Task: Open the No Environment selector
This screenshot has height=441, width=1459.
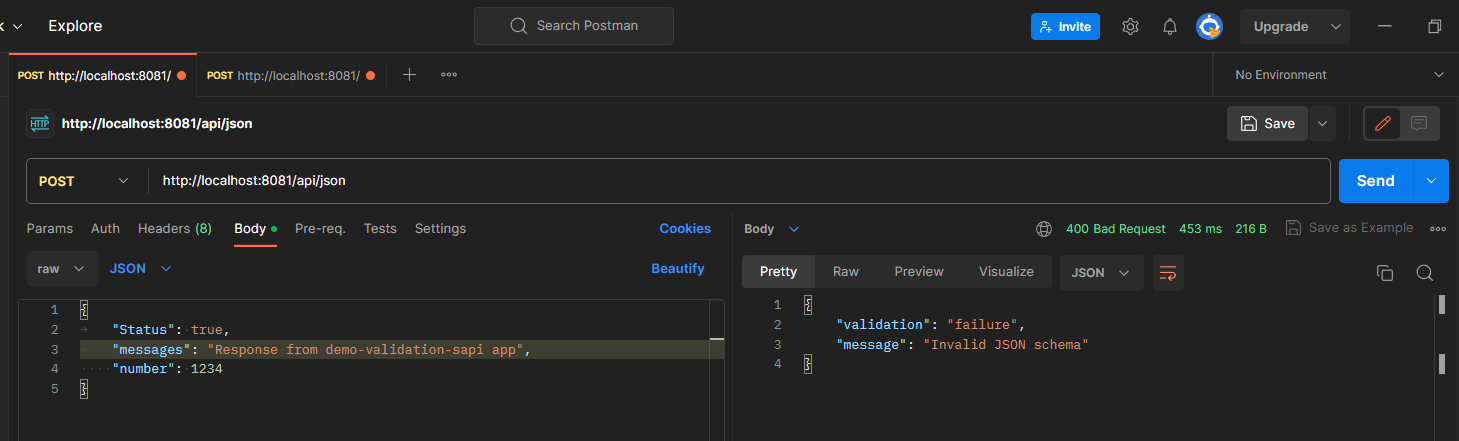Action: click(x=1338, y=75)
